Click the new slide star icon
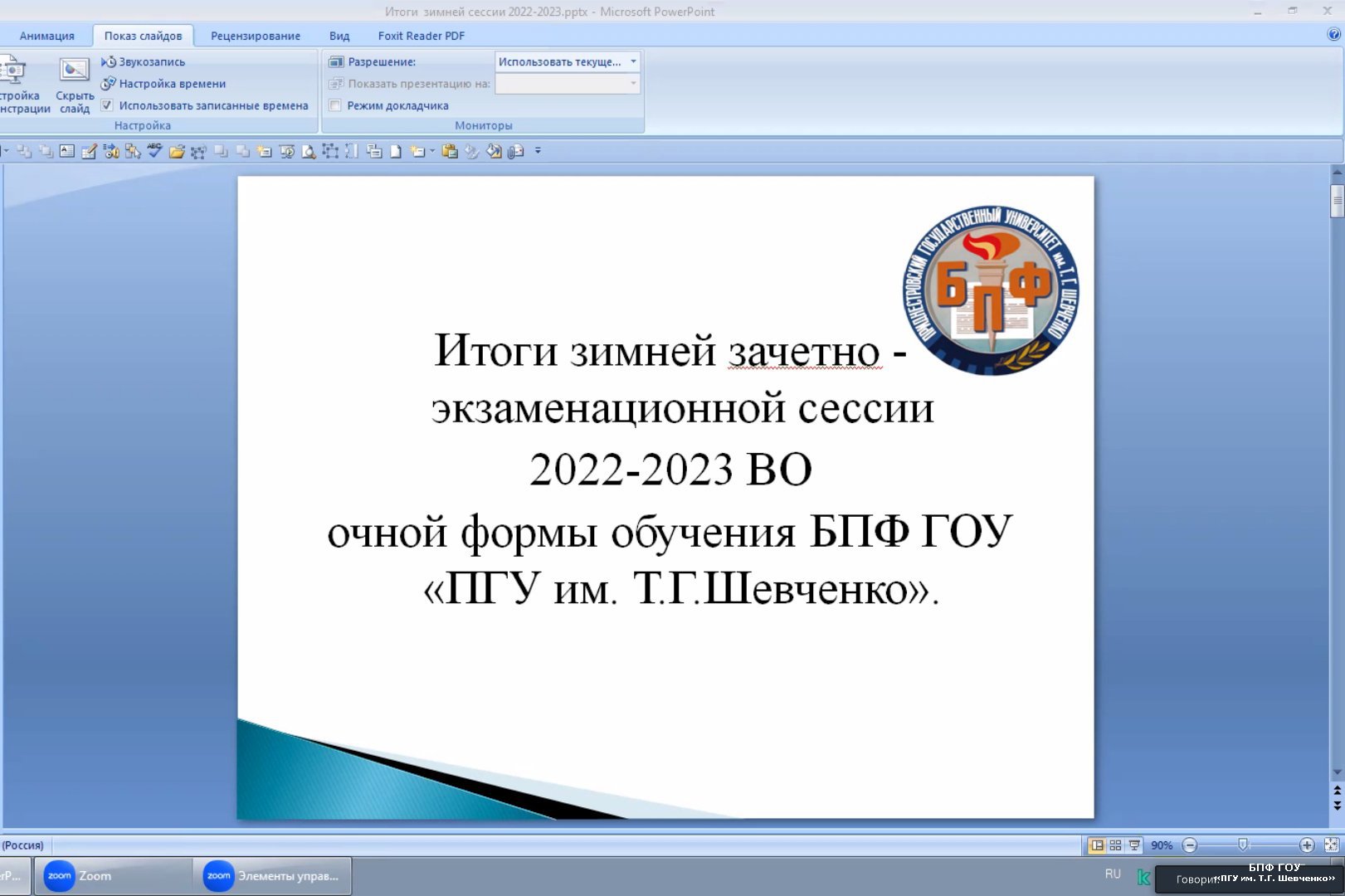Viewport: 1345px width, 896px height. point(417,151)
